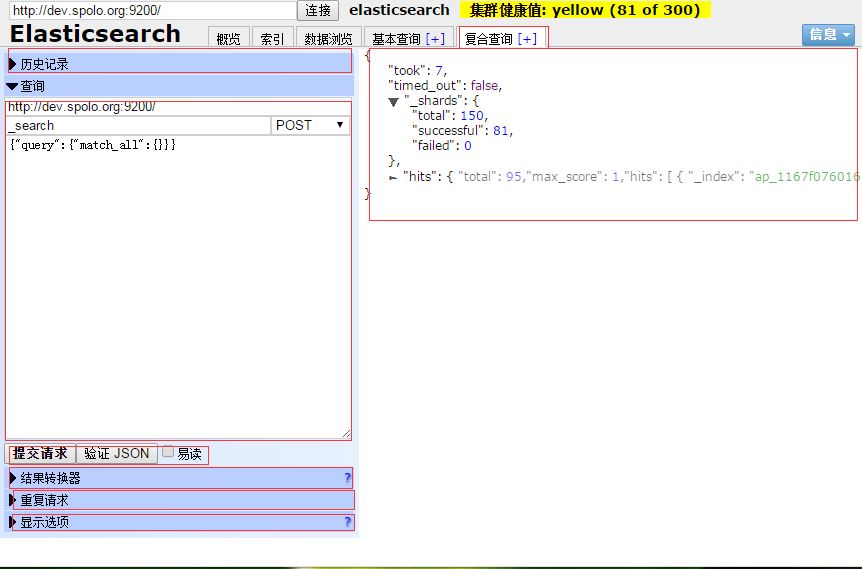The height and width of the screenshot is (569, 862).
Task: Open the 概览 overview tab
Action: click(229, 38)
